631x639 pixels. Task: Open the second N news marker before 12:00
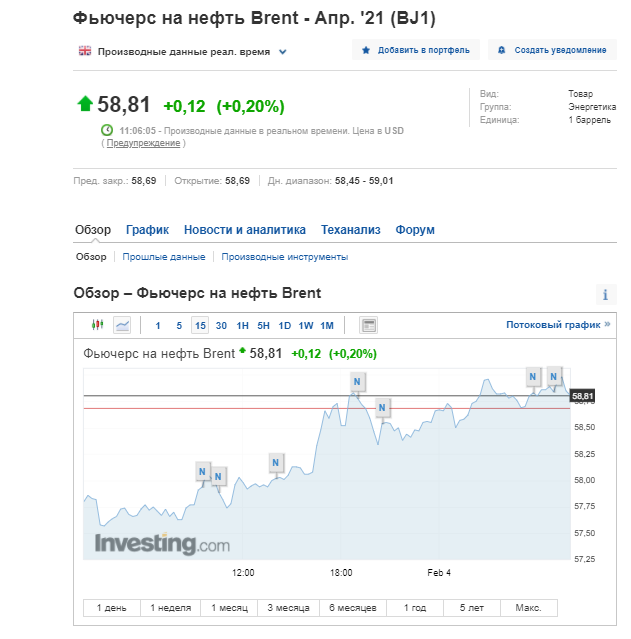point(218,476)
